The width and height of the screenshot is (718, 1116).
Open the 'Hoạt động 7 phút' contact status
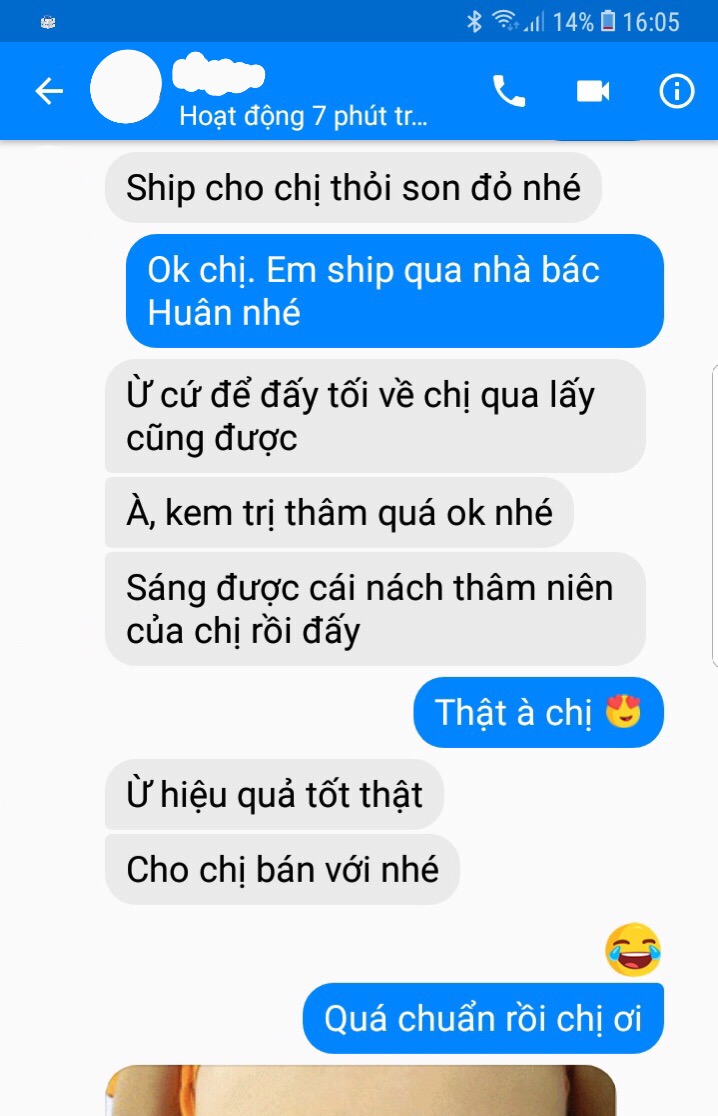click(x=303, y=116)
